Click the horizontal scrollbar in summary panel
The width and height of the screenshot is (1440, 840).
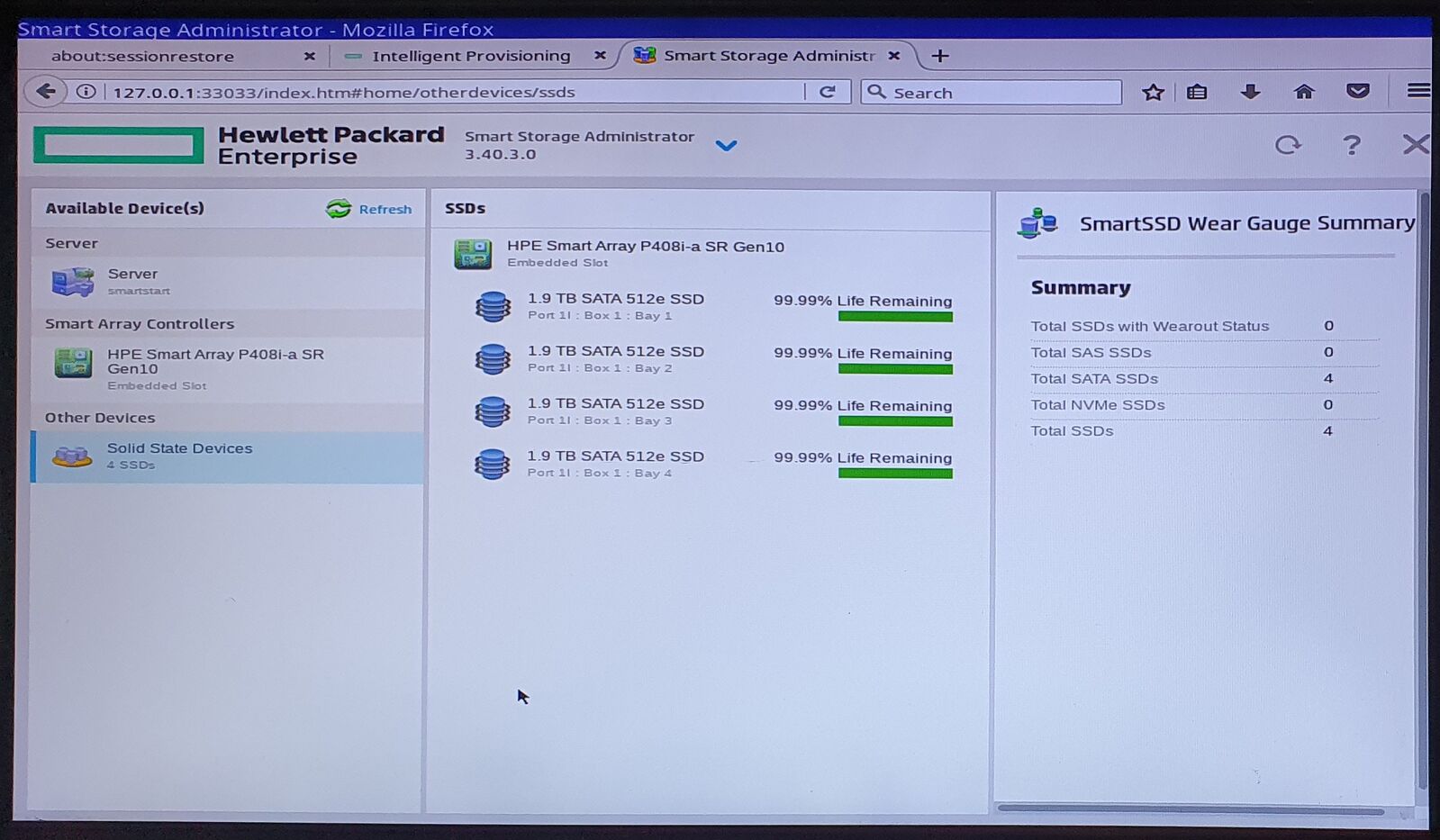click(1189, 810)
